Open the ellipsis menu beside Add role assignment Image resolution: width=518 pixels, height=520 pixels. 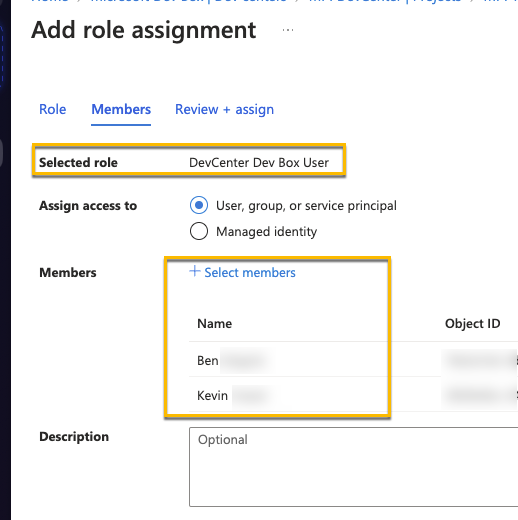click(x=288, y=30)
